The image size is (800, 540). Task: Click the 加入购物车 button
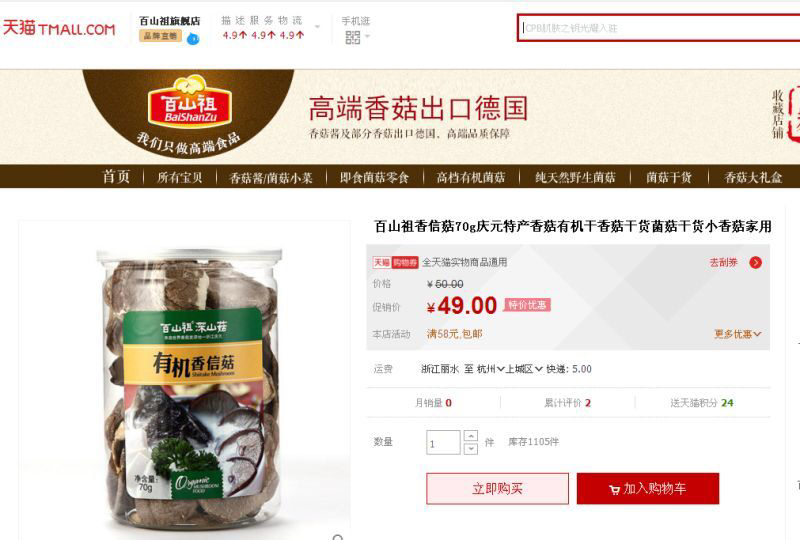click(x=648, y=488)
